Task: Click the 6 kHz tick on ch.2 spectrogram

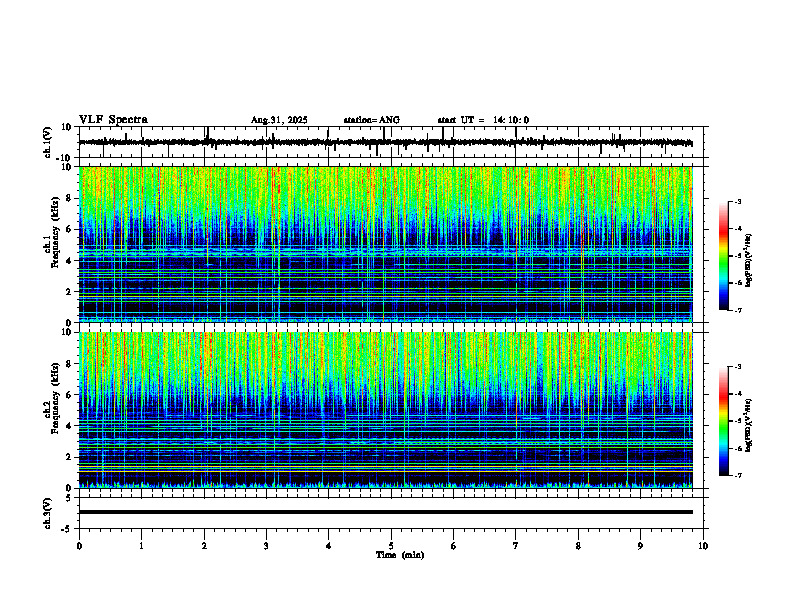Action: 70,395
